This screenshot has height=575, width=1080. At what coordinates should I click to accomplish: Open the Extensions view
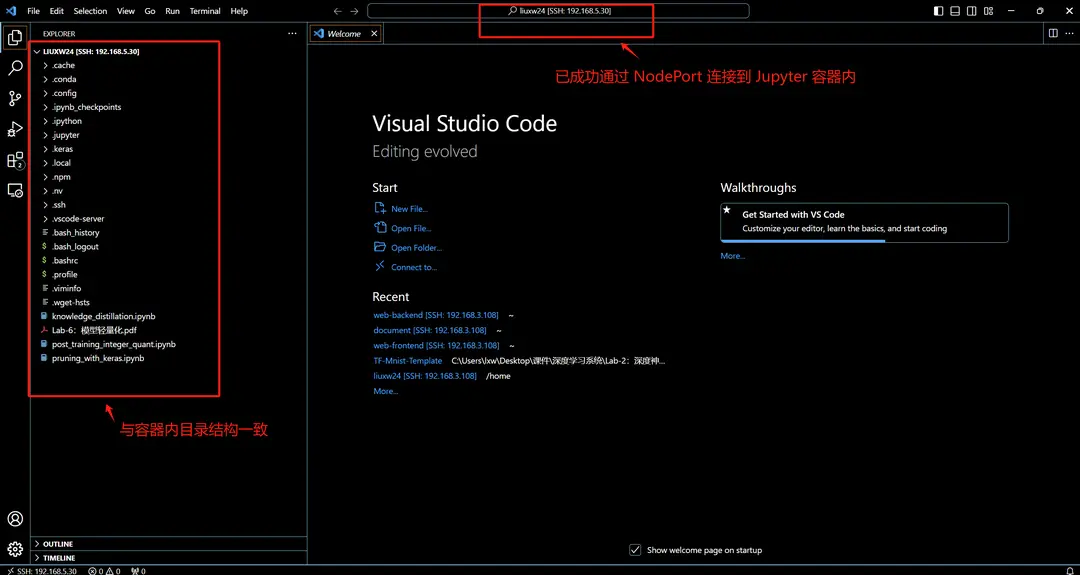(14, 160)
